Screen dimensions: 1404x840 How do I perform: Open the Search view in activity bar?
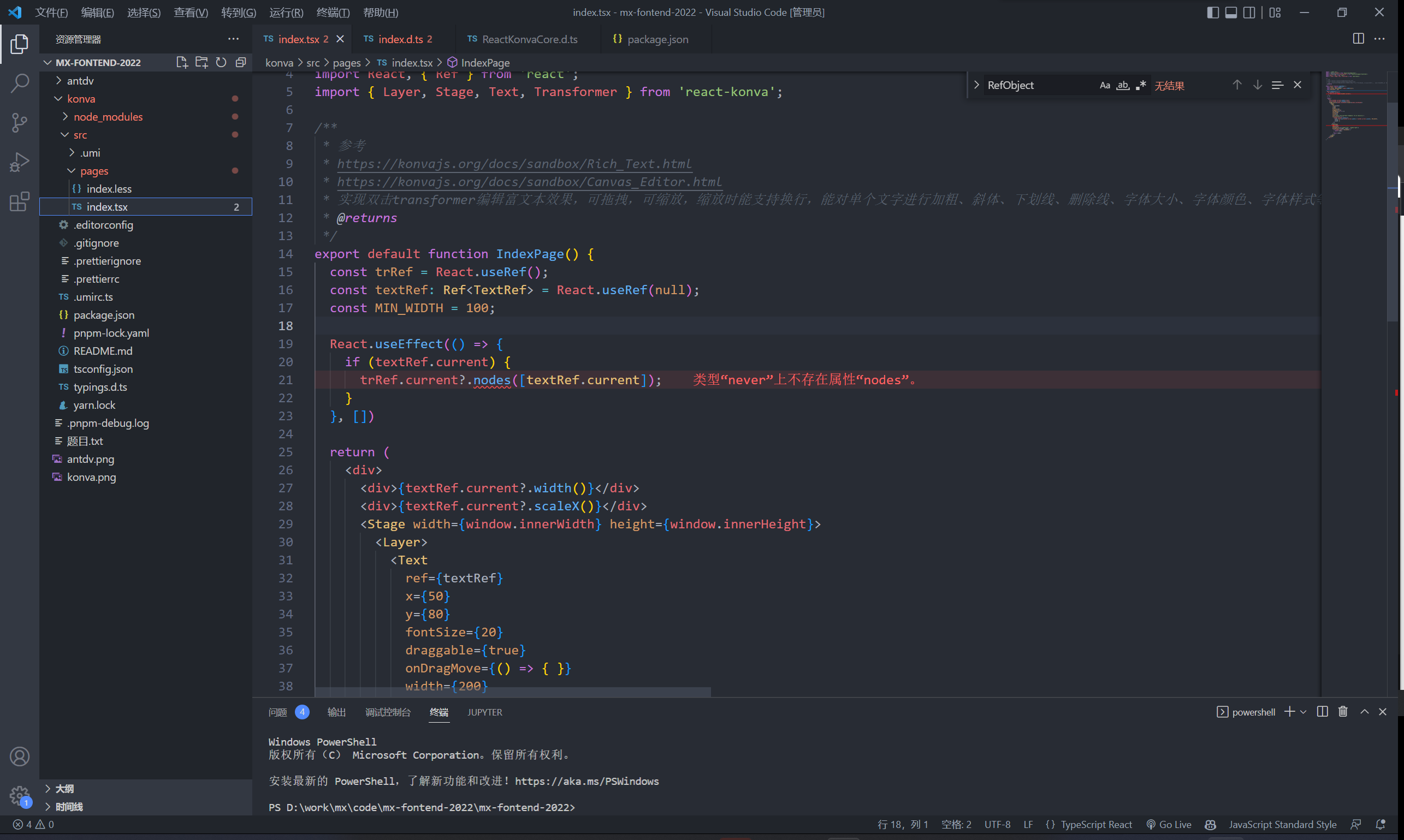tap(19, 83)
